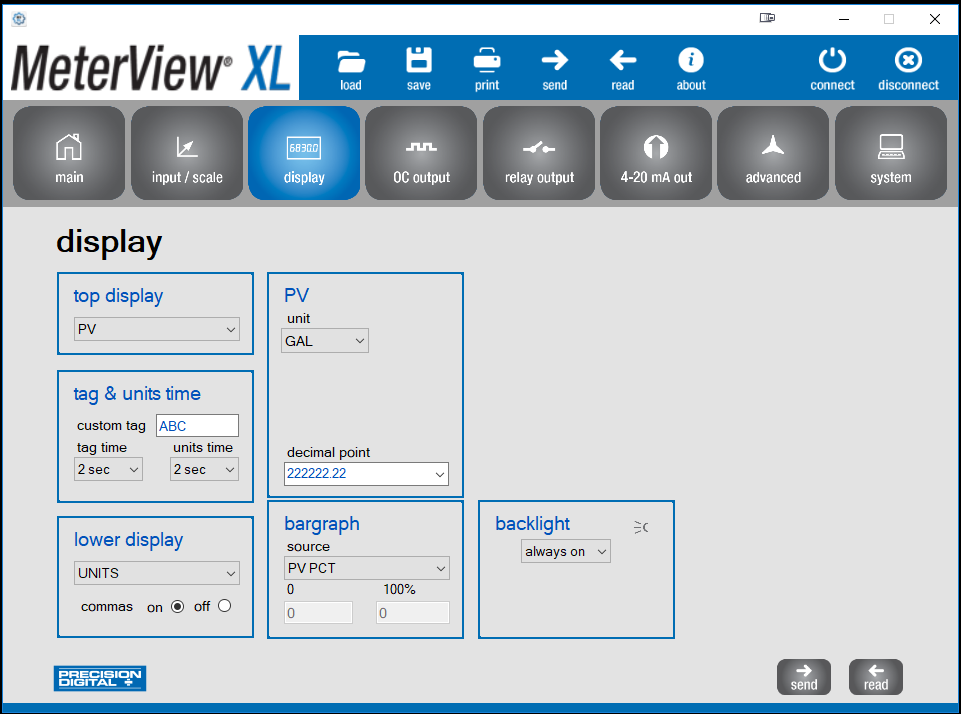Click the 'custom tag' label
The width and height of the screenshot is (961, 714).
click(x=111, y=426)
